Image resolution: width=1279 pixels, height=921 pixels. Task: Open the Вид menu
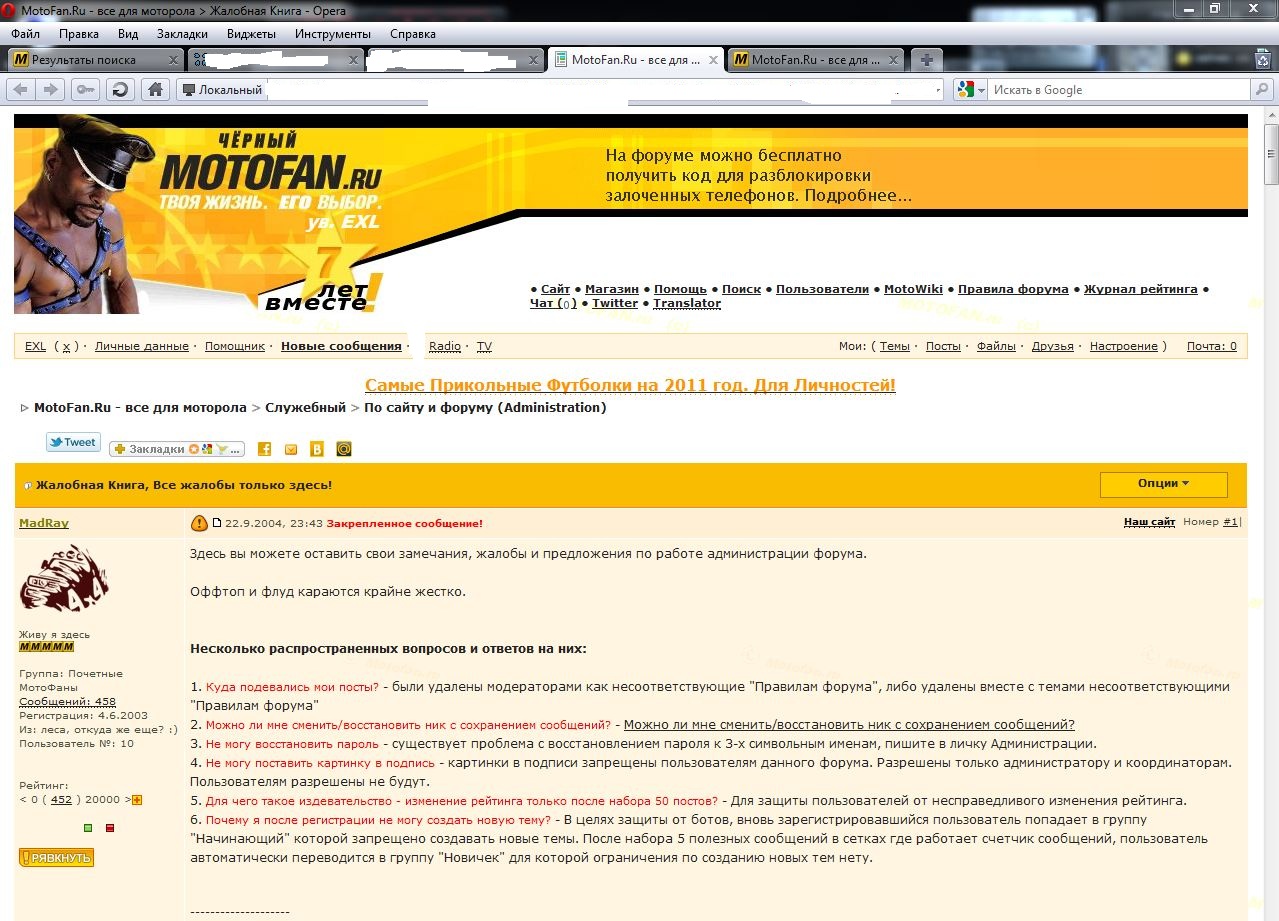coord(128,33)
